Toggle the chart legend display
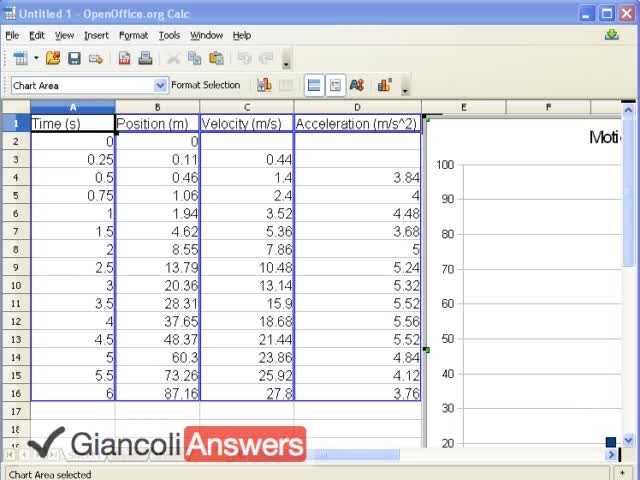 [336, 85]
